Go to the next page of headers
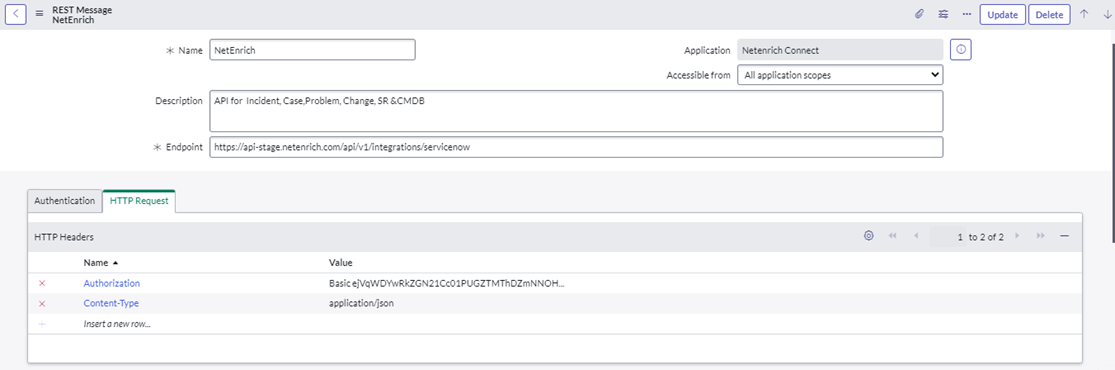This screenshot has width=1115, height=370. 1017,236
